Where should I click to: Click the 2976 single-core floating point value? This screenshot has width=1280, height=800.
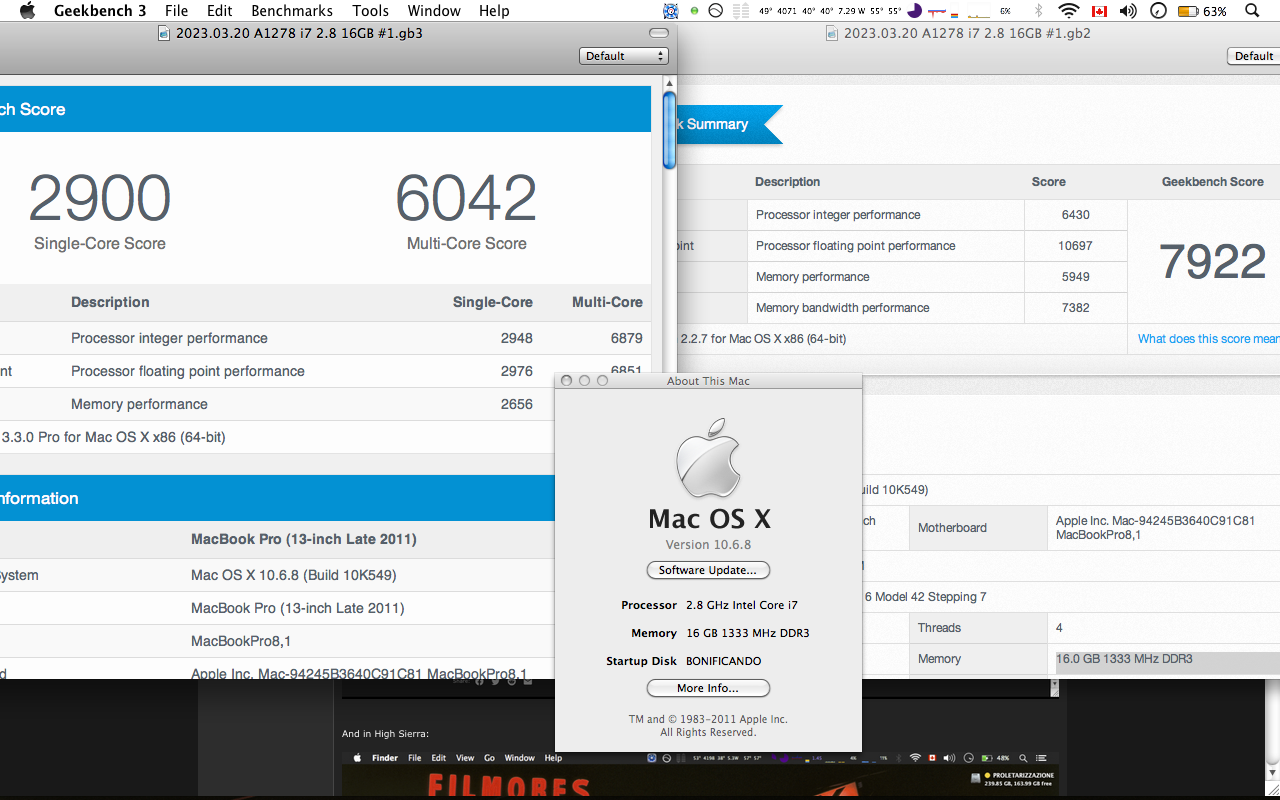(517, 371)
